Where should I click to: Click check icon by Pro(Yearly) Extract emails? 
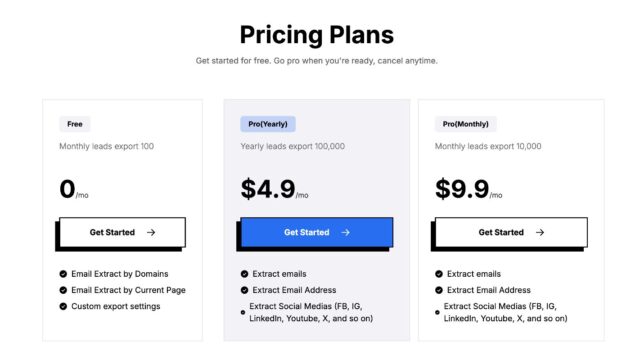(x=244, y=274)
